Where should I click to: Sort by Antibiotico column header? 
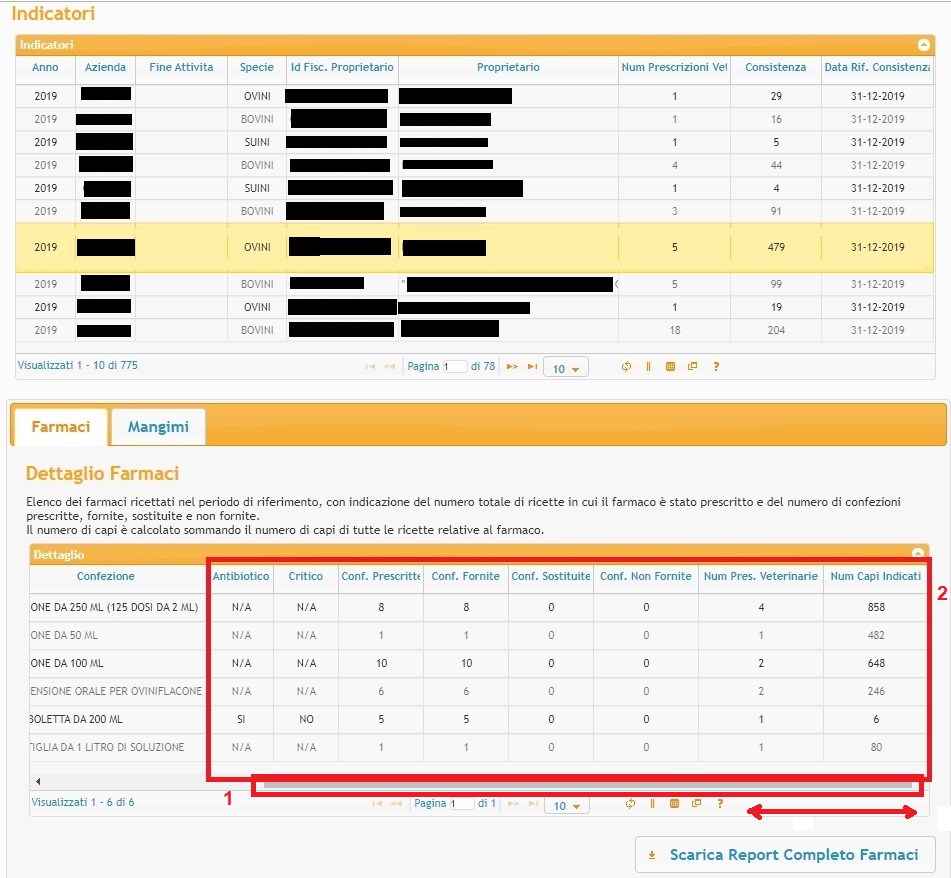[x=241, y=576]
